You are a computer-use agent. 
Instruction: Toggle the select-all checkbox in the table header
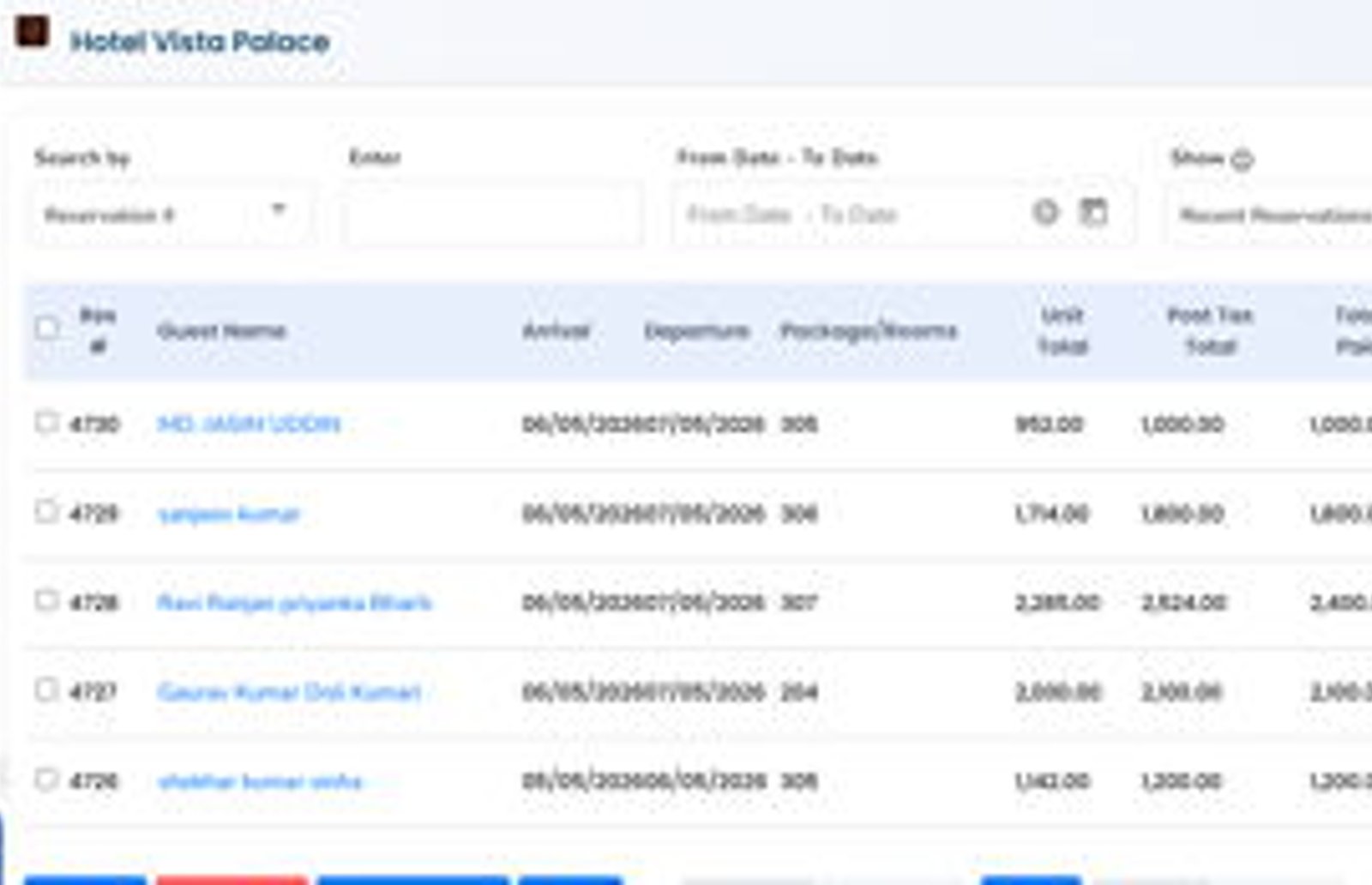47,328
